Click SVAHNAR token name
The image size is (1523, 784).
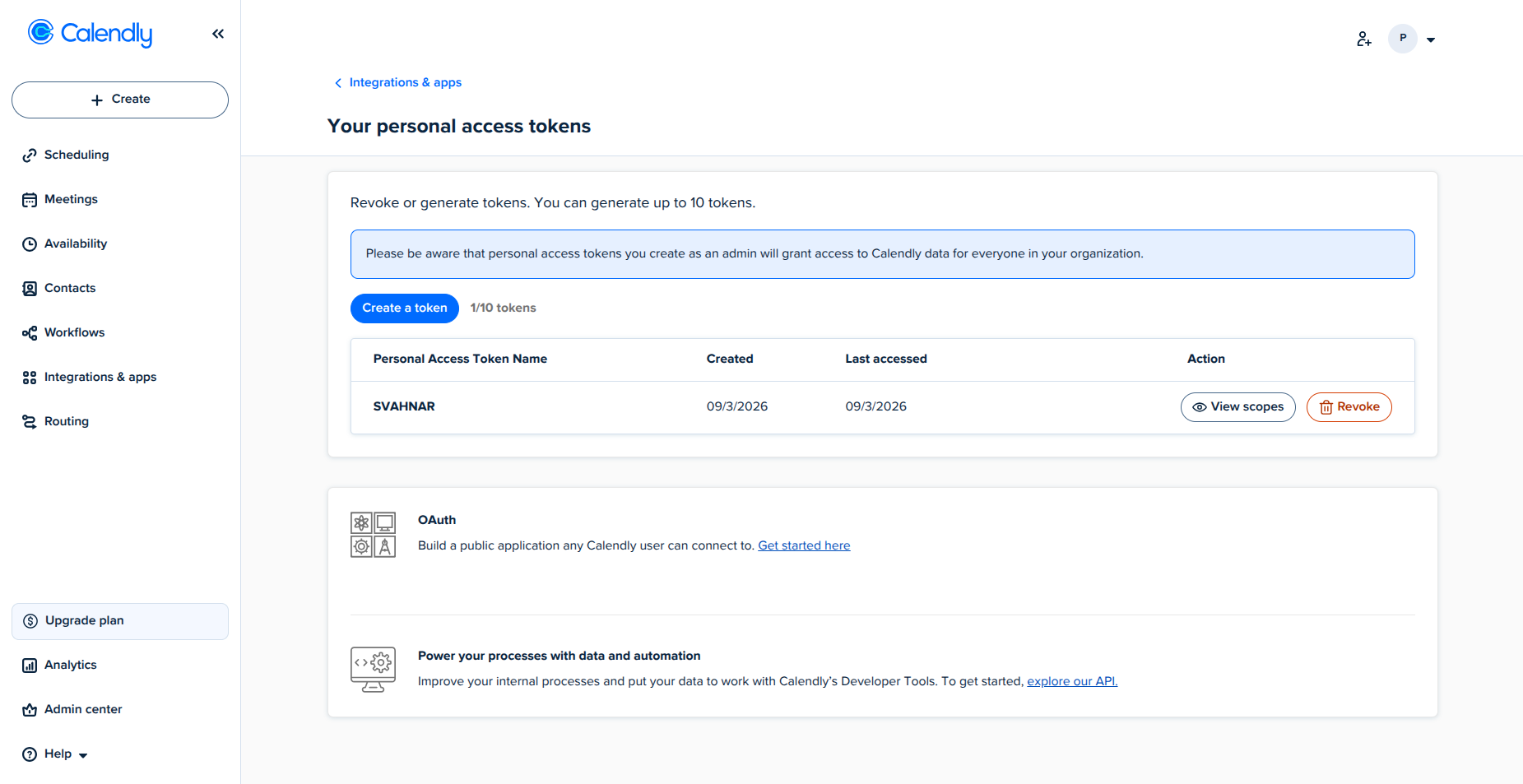404,406
